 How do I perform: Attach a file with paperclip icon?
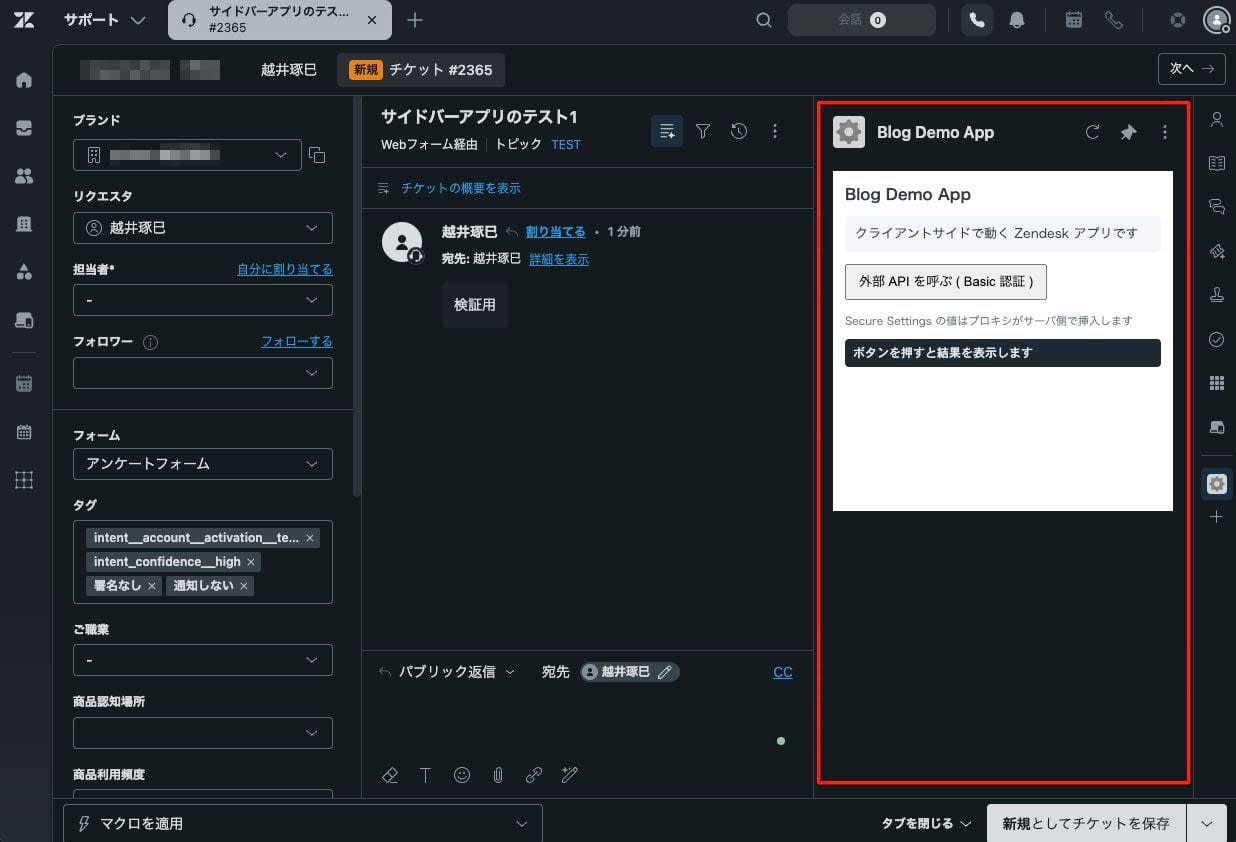click(x=497, y=775)
